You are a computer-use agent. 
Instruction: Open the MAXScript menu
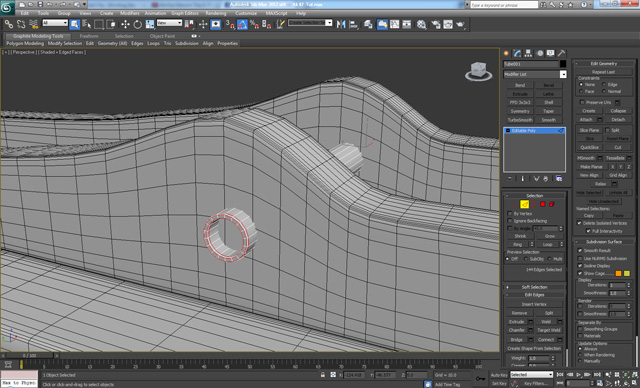[x=276, y=13]
